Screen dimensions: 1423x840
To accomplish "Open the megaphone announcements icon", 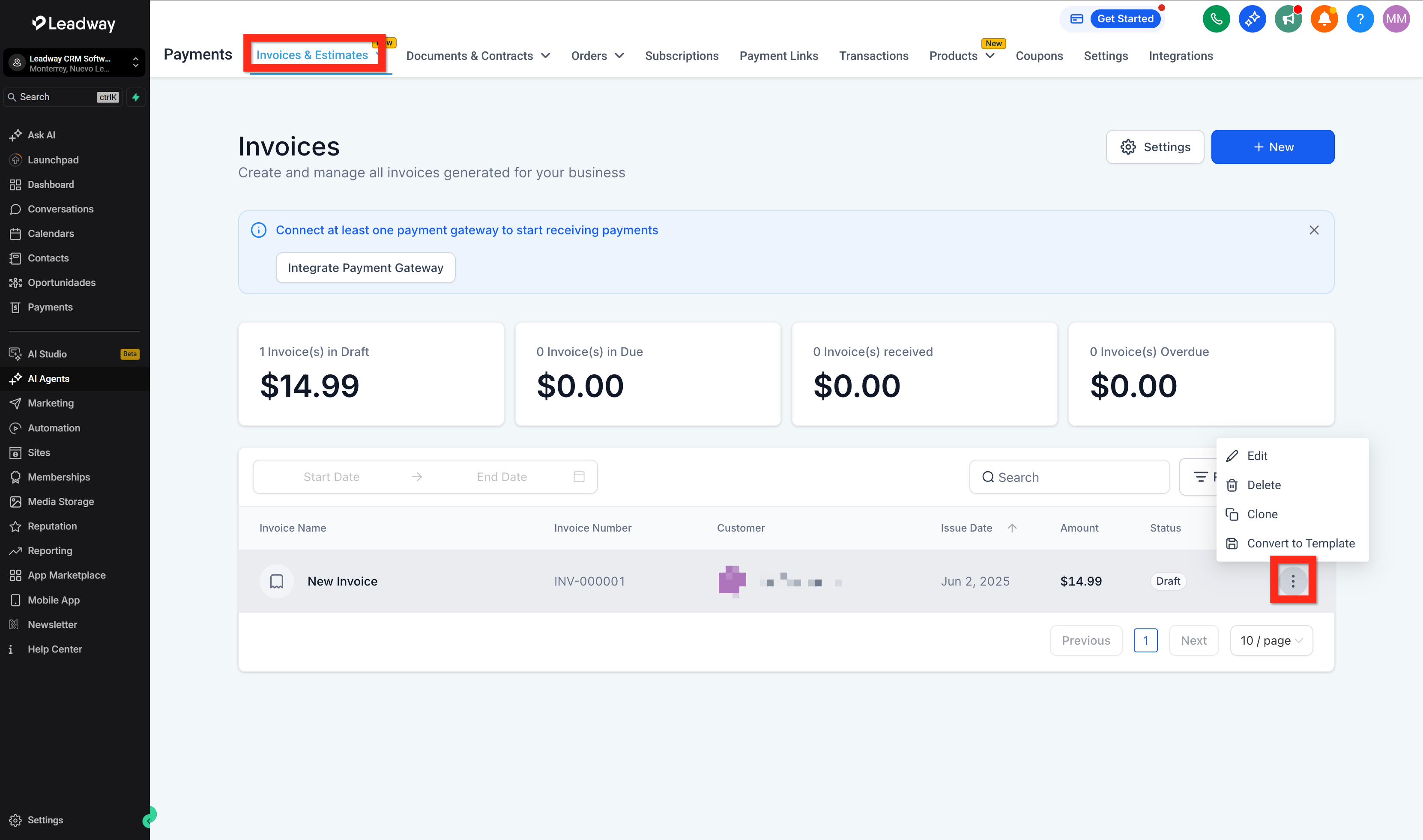I will [x=1288, y=19].
